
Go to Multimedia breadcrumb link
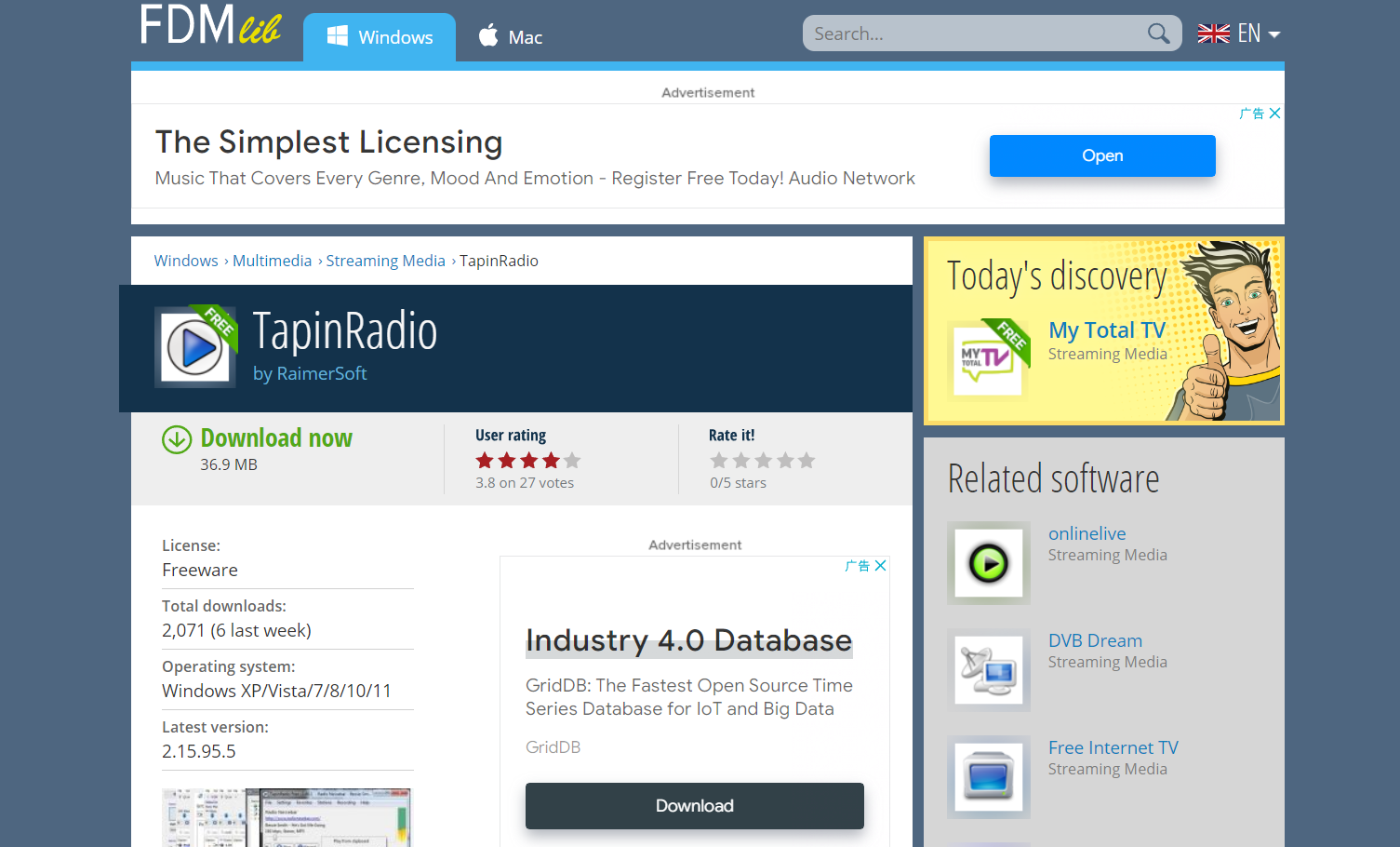click(x=272, y=261)
